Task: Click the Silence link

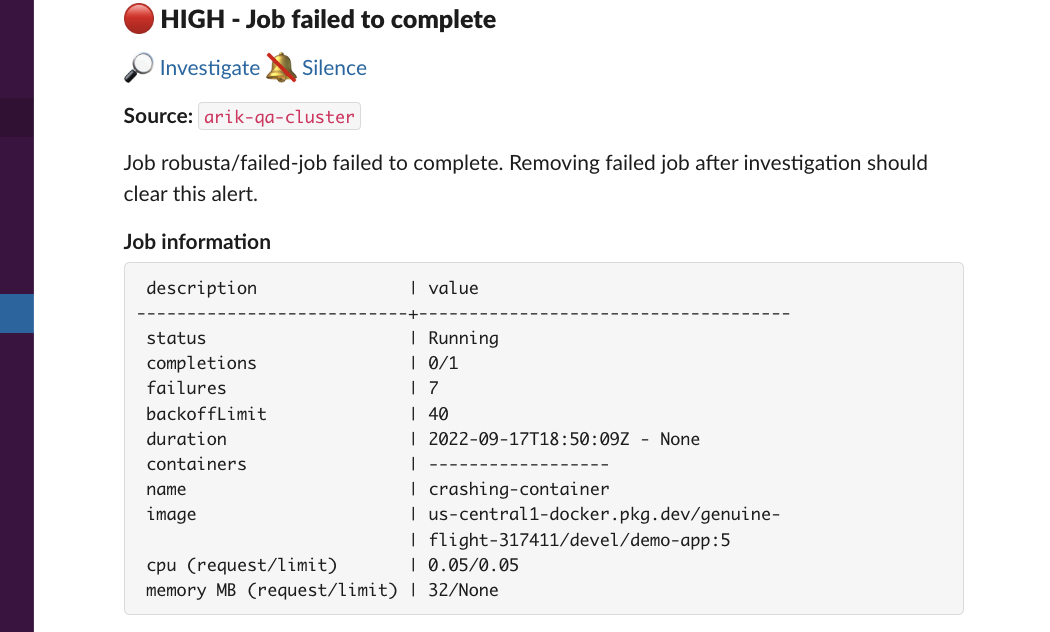Action: point(334,68)
